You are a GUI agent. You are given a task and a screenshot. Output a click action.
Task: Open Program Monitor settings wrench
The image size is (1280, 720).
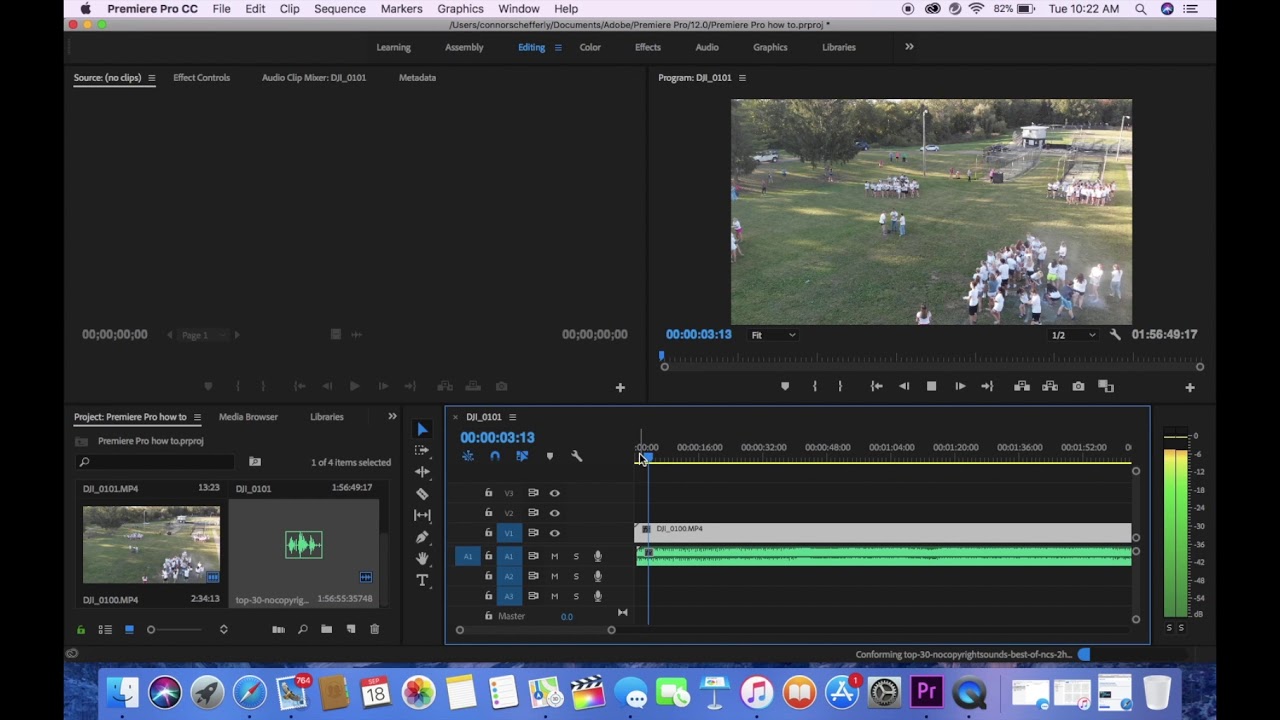pos(1115,335)
